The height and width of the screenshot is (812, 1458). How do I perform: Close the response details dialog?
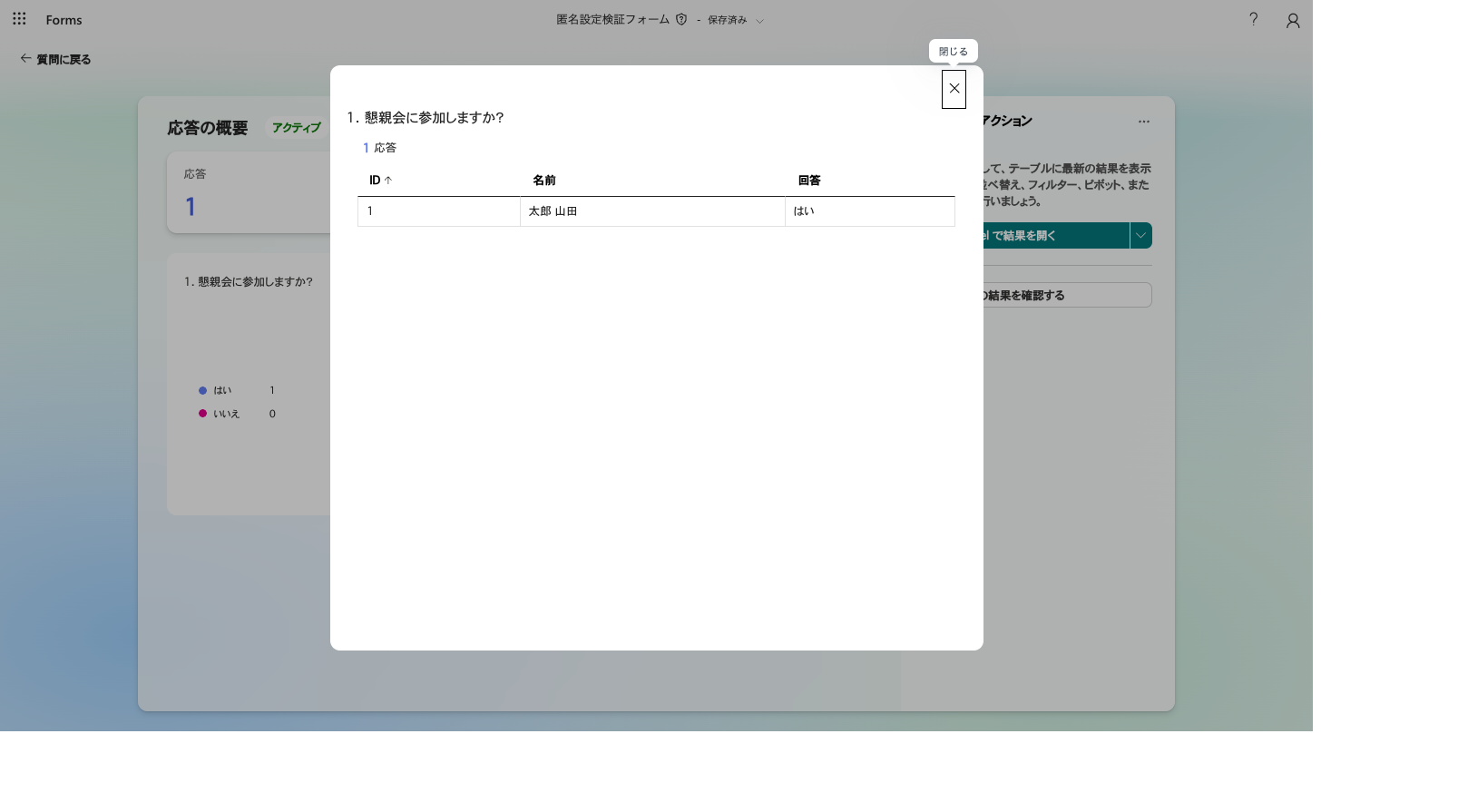(x=954, y=89)
